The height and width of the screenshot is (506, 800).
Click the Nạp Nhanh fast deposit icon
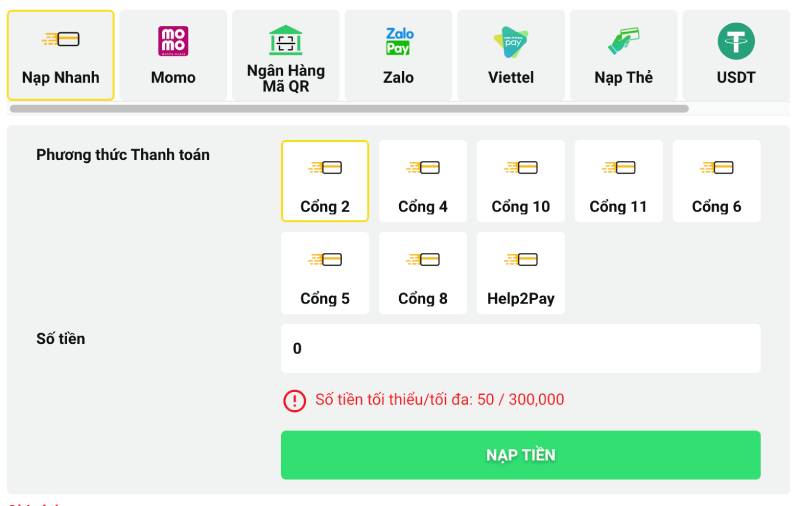pos(61,40)
